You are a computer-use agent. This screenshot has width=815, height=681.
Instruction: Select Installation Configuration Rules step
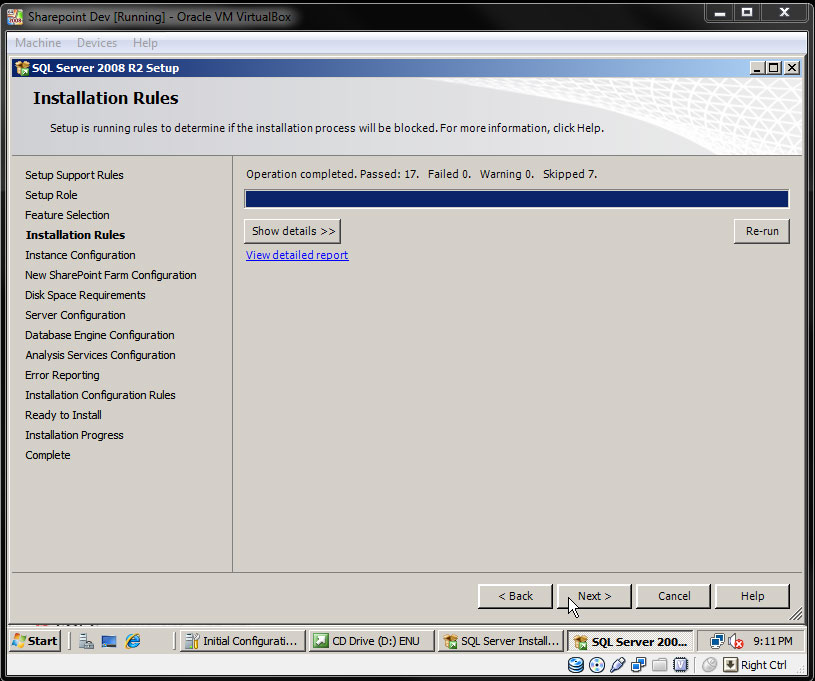(x=100, y=395)
